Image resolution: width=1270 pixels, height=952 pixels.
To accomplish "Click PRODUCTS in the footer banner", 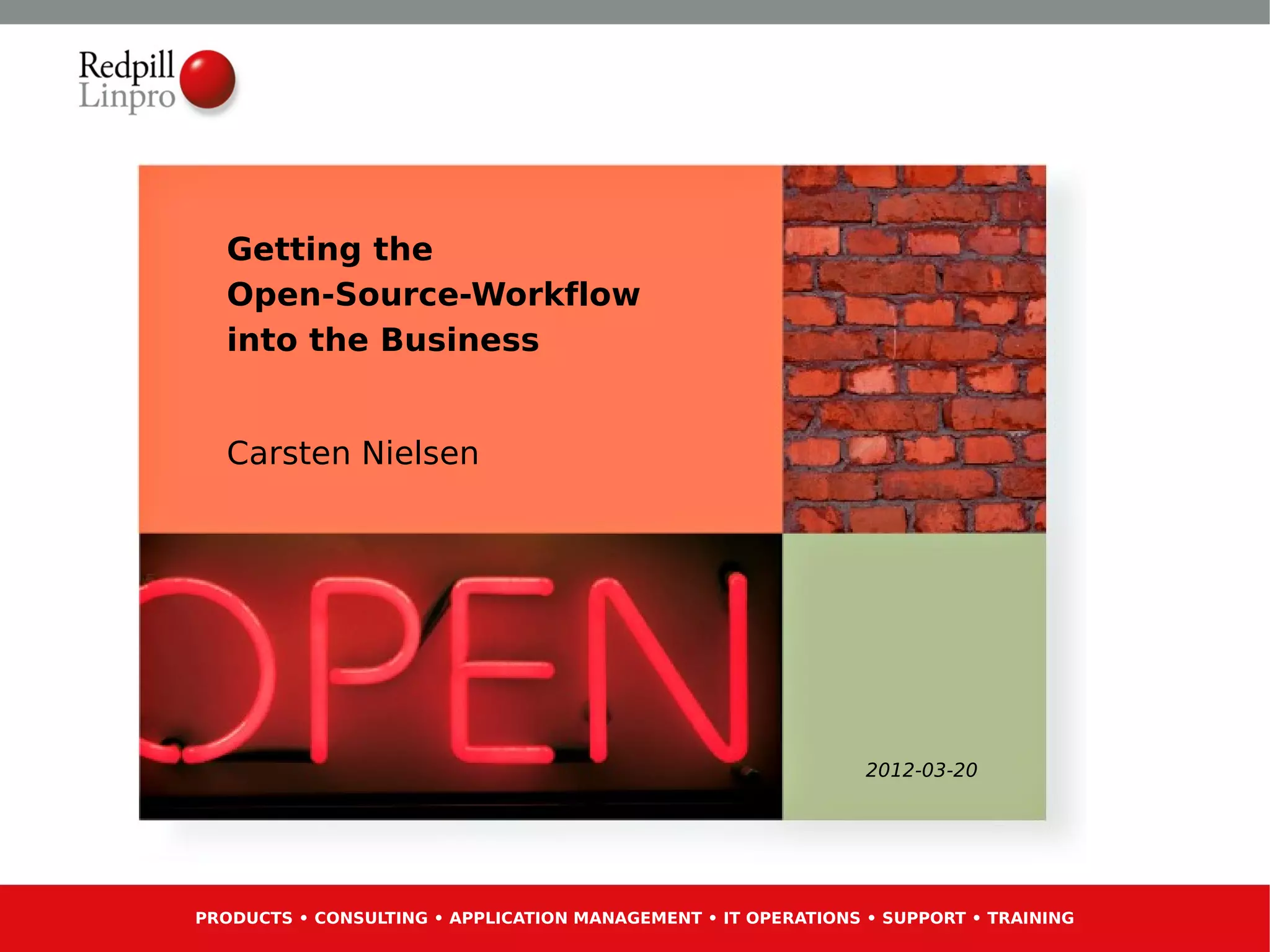I will point(244,918).
